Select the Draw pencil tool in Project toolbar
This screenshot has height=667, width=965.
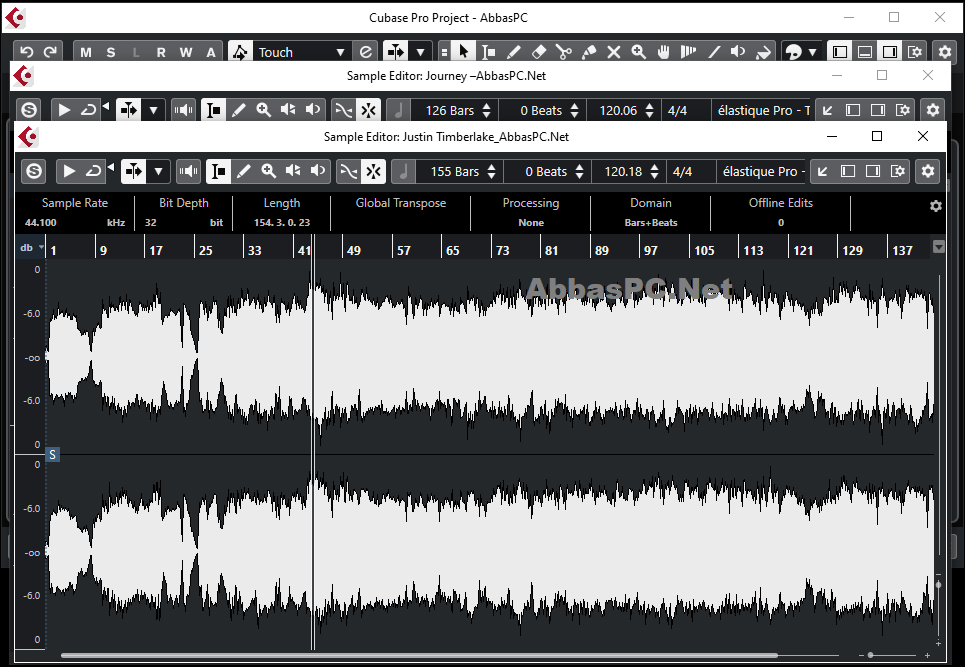click(513, 52)
